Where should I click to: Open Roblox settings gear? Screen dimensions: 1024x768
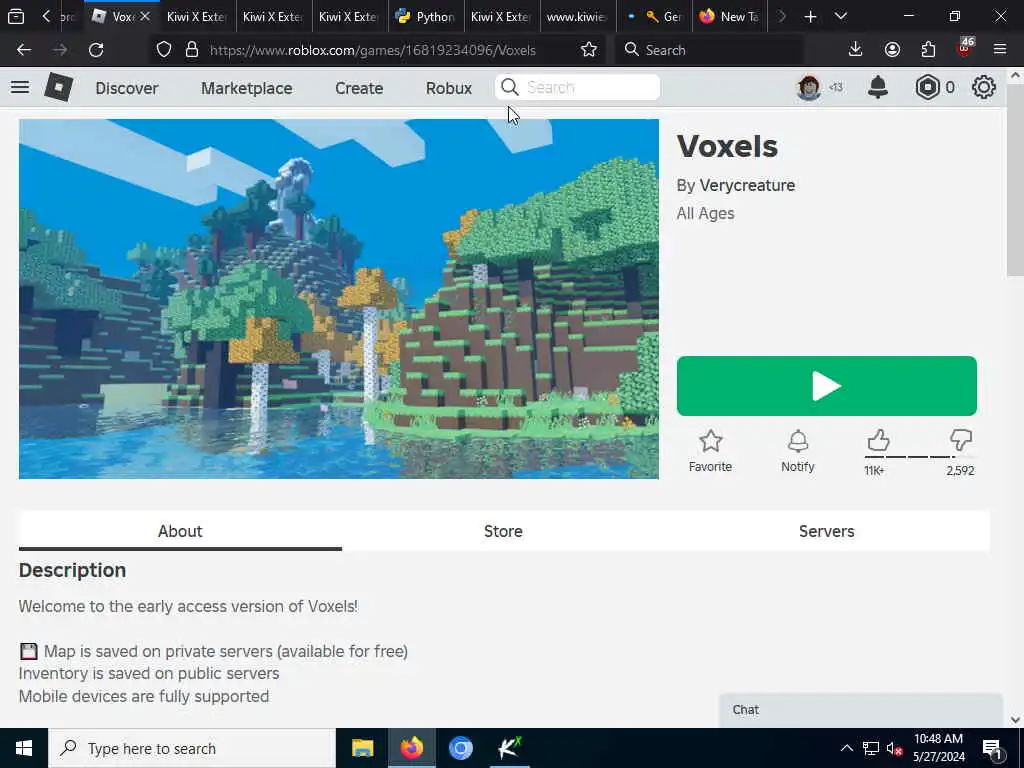[984, 87]
